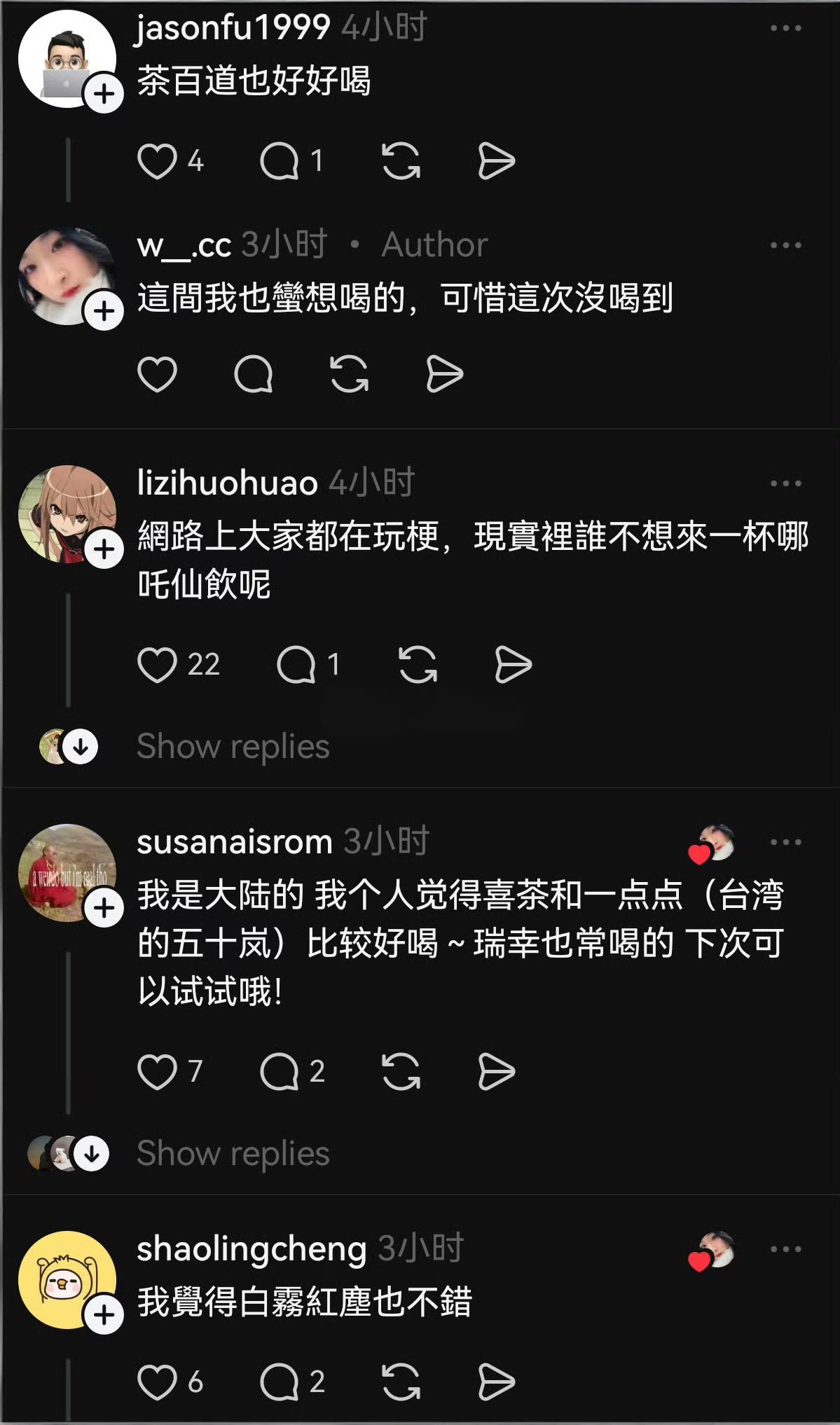
Task: Open the susanaisrom username profile
Action: 234,841
